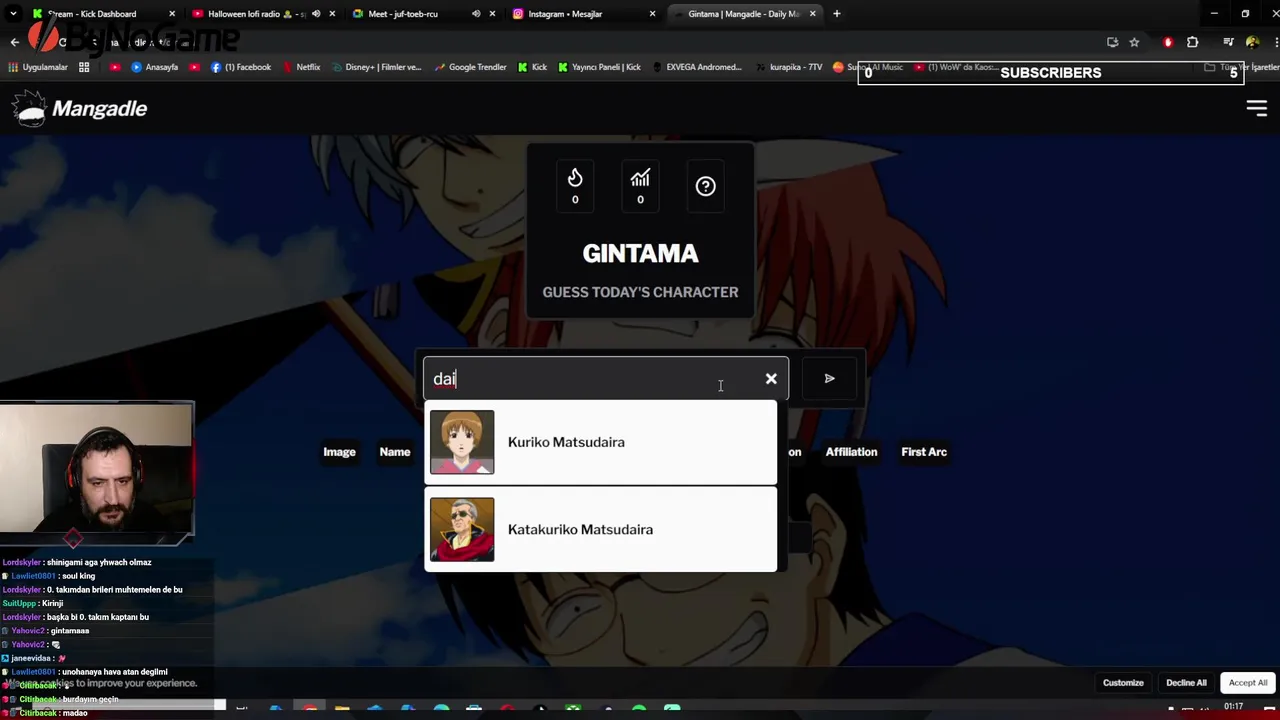
Task: Open a new browser tab
Action: pos(836,14)
